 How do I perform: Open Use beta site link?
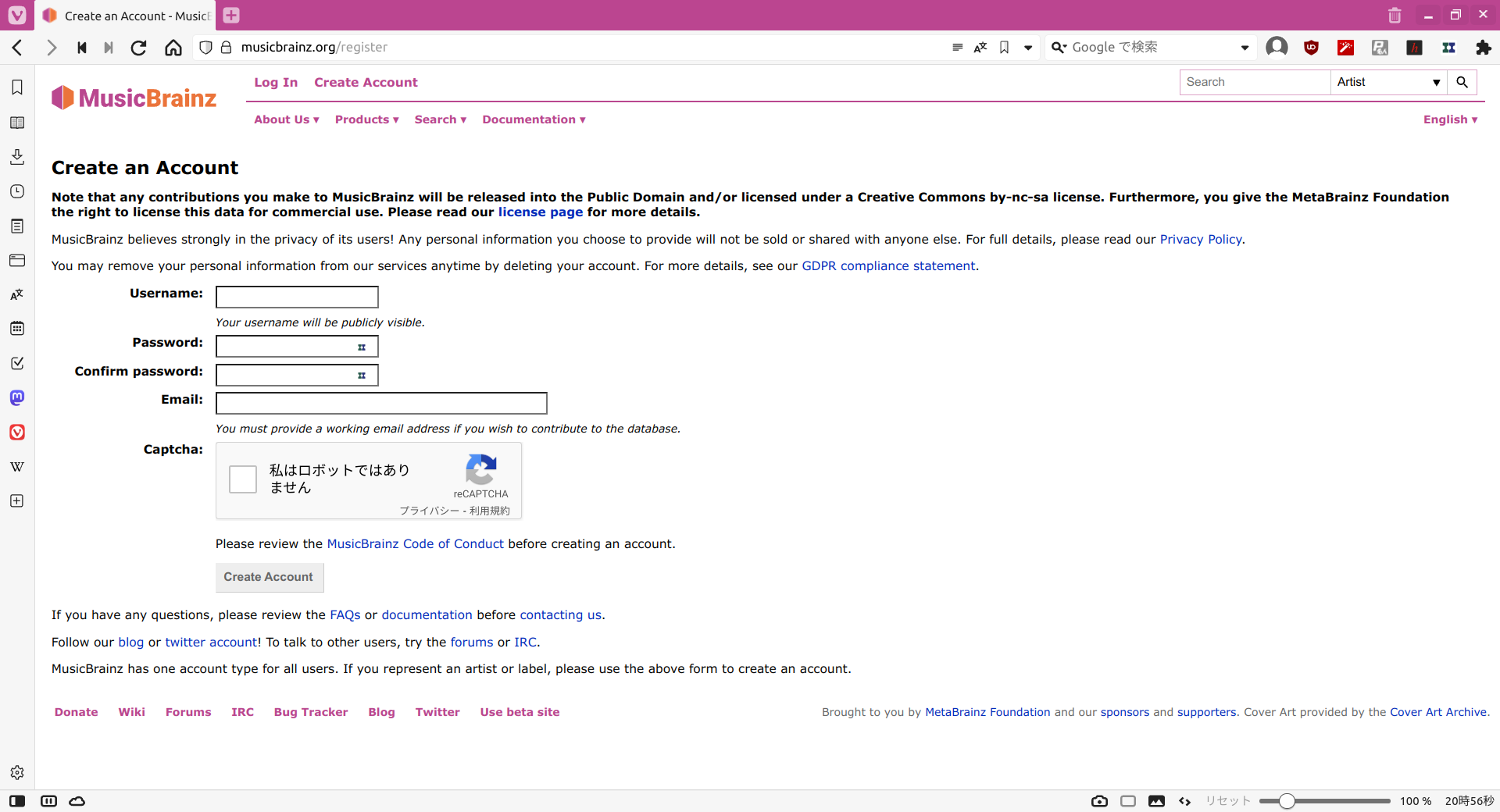520,712
